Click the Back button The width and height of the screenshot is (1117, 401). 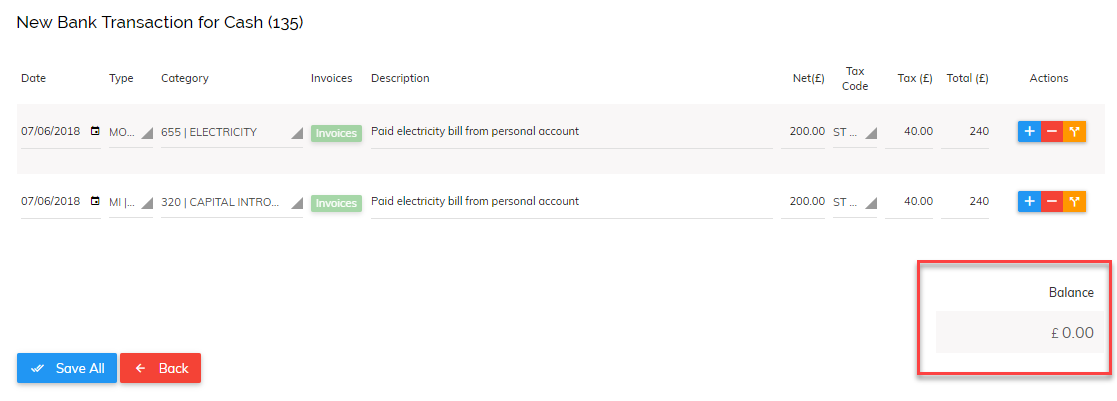coord(161,368)
